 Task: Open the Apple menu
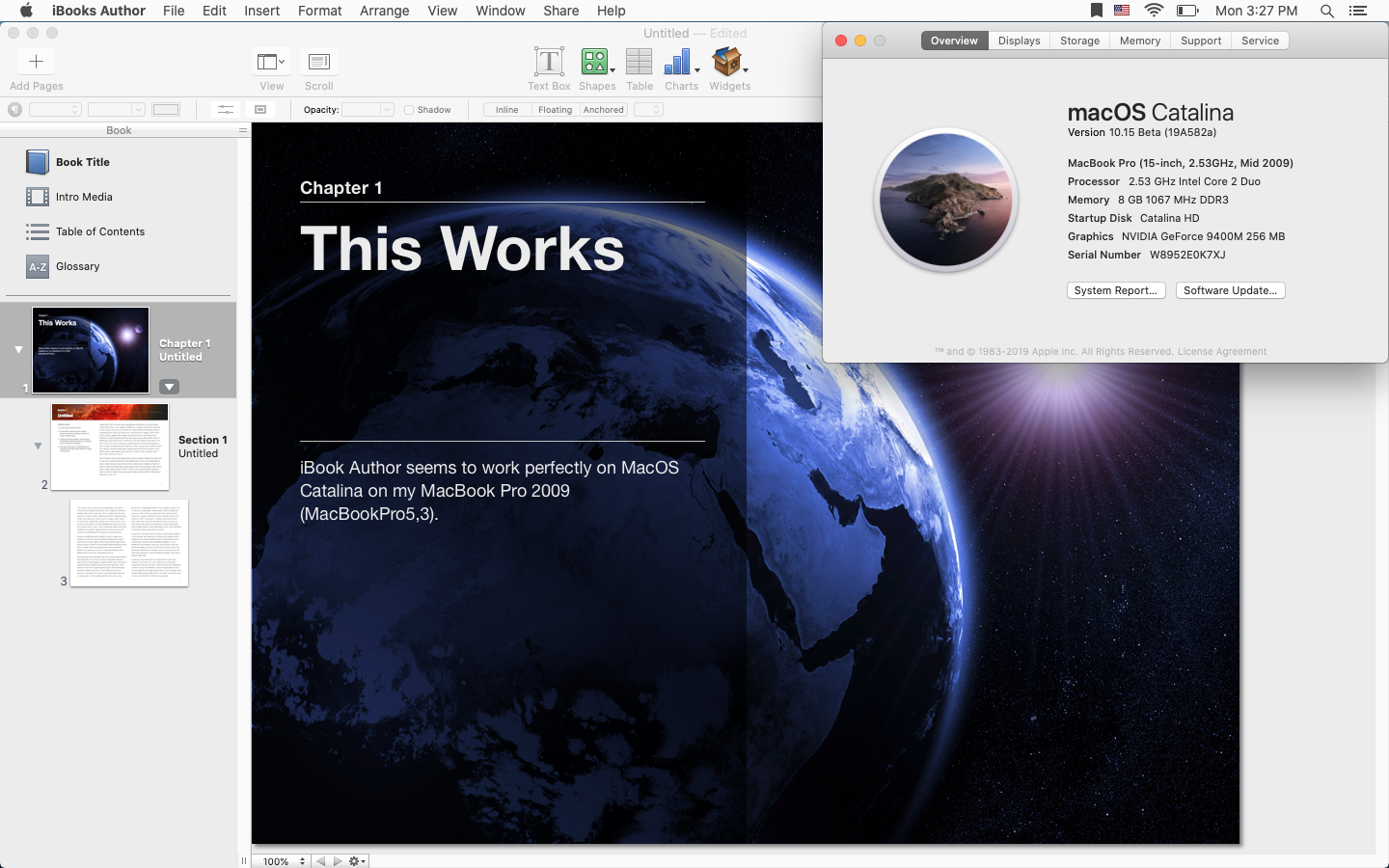tap(26, 11)
